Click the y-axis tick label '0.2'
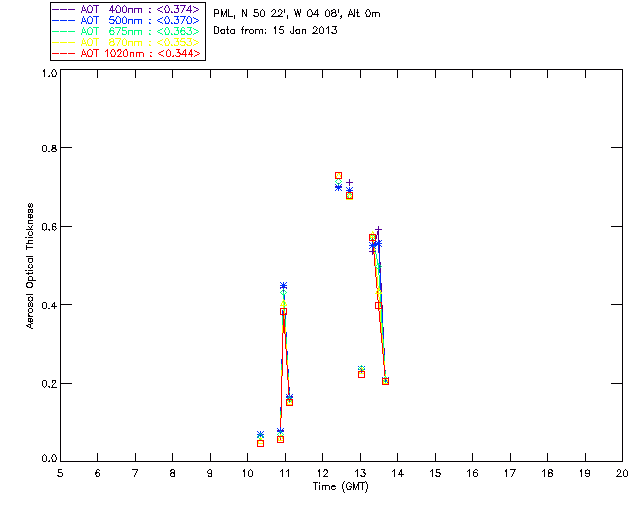640x512 pixels. (49, 384)
